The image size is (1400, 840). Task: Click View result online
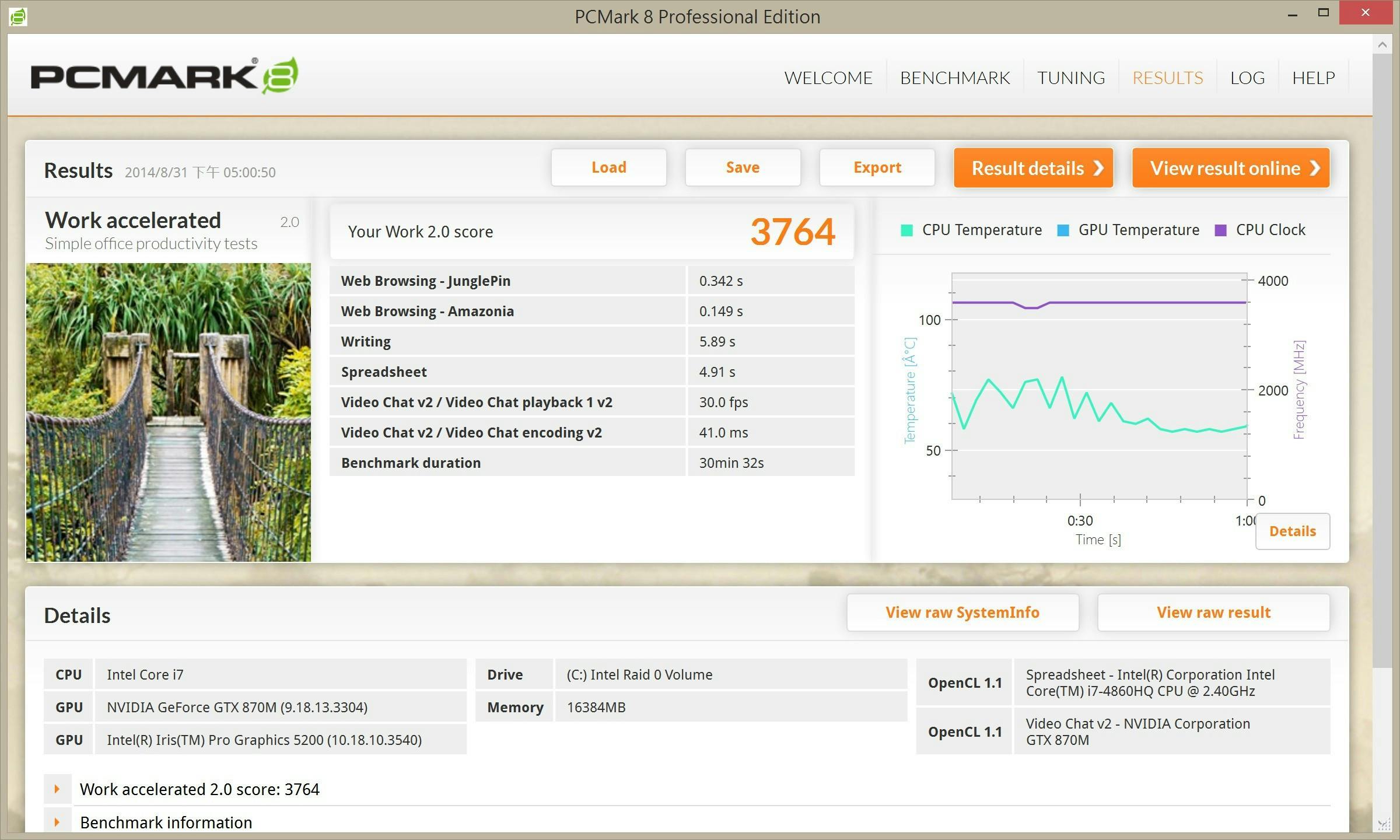click(1230, 168)
